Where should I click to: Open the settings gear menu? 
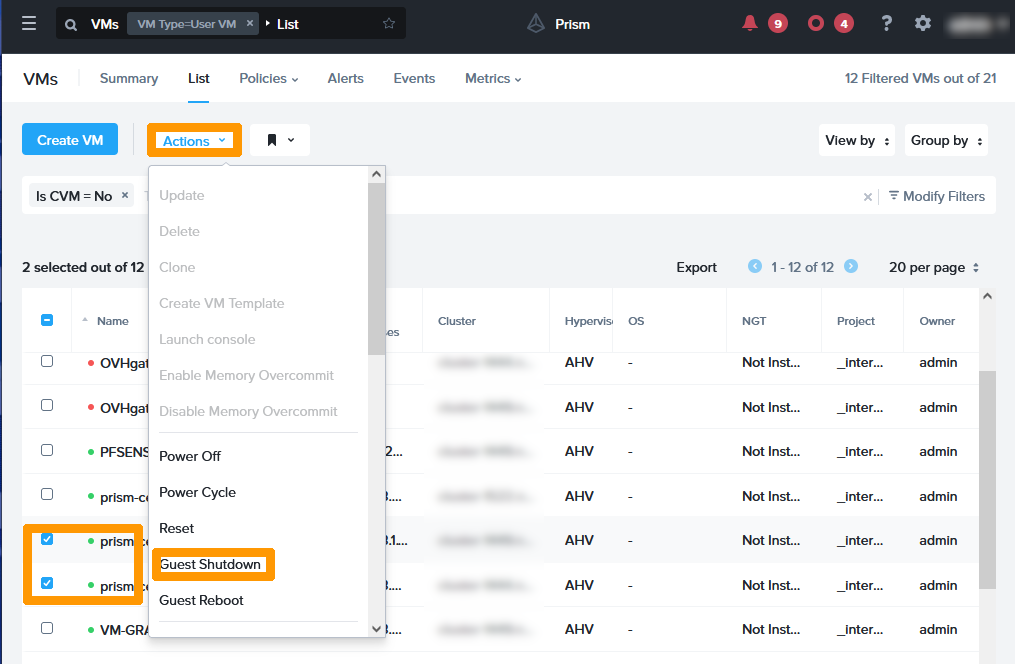pyautogui.click(x=923, y=23)
